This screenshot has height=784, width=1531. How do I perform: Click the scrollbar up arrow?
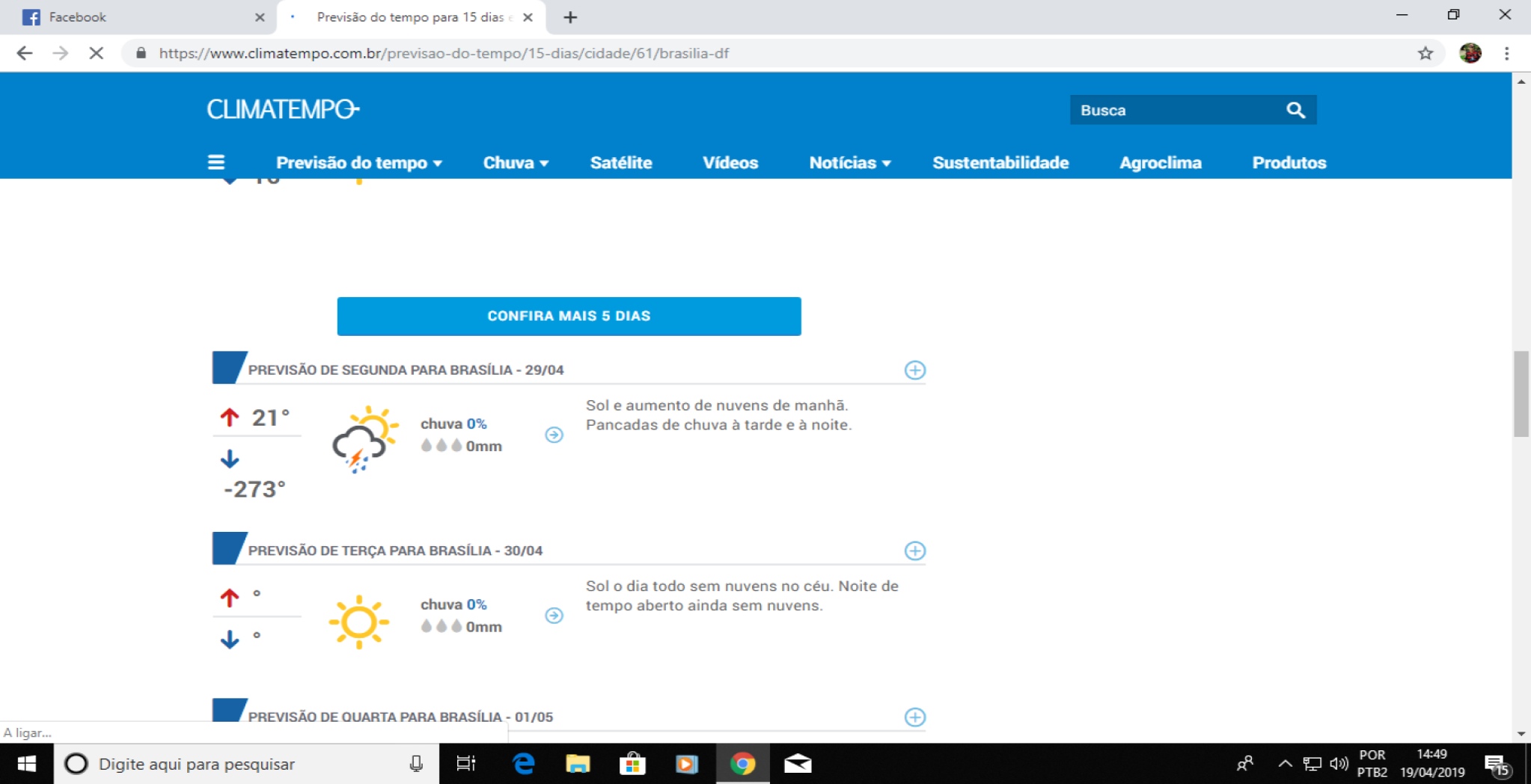(1521, 81)
